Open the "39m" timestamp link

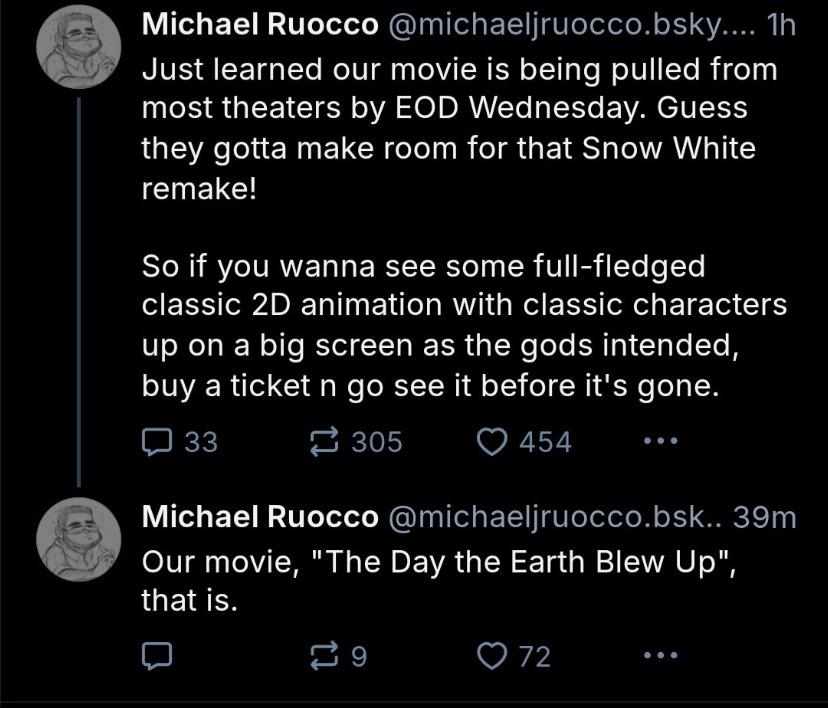(x=765, y=516)
